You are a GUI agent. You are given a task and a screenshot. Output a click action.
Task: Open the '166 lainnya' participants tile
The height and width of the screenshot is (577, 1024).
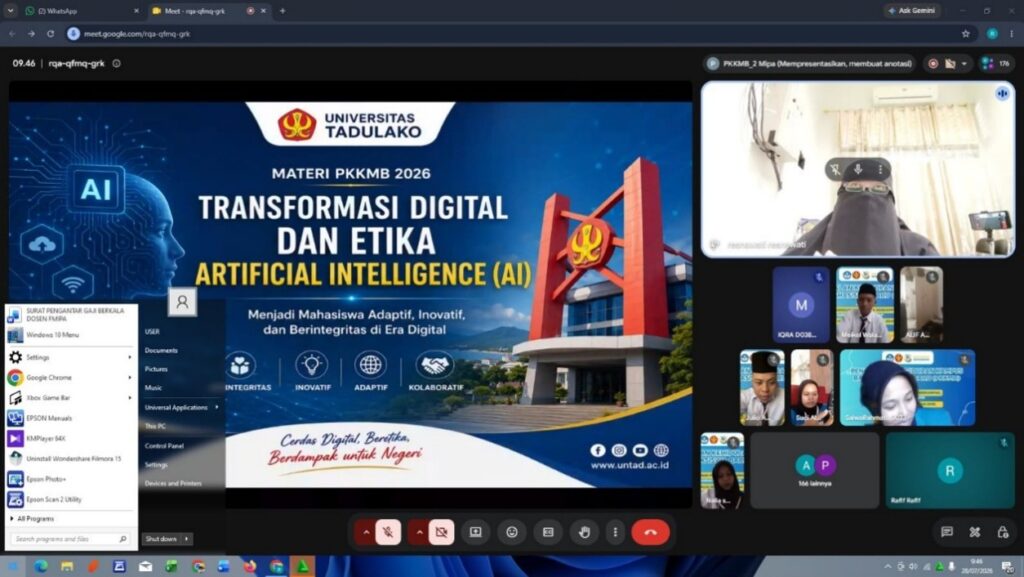tap(815, 470)
